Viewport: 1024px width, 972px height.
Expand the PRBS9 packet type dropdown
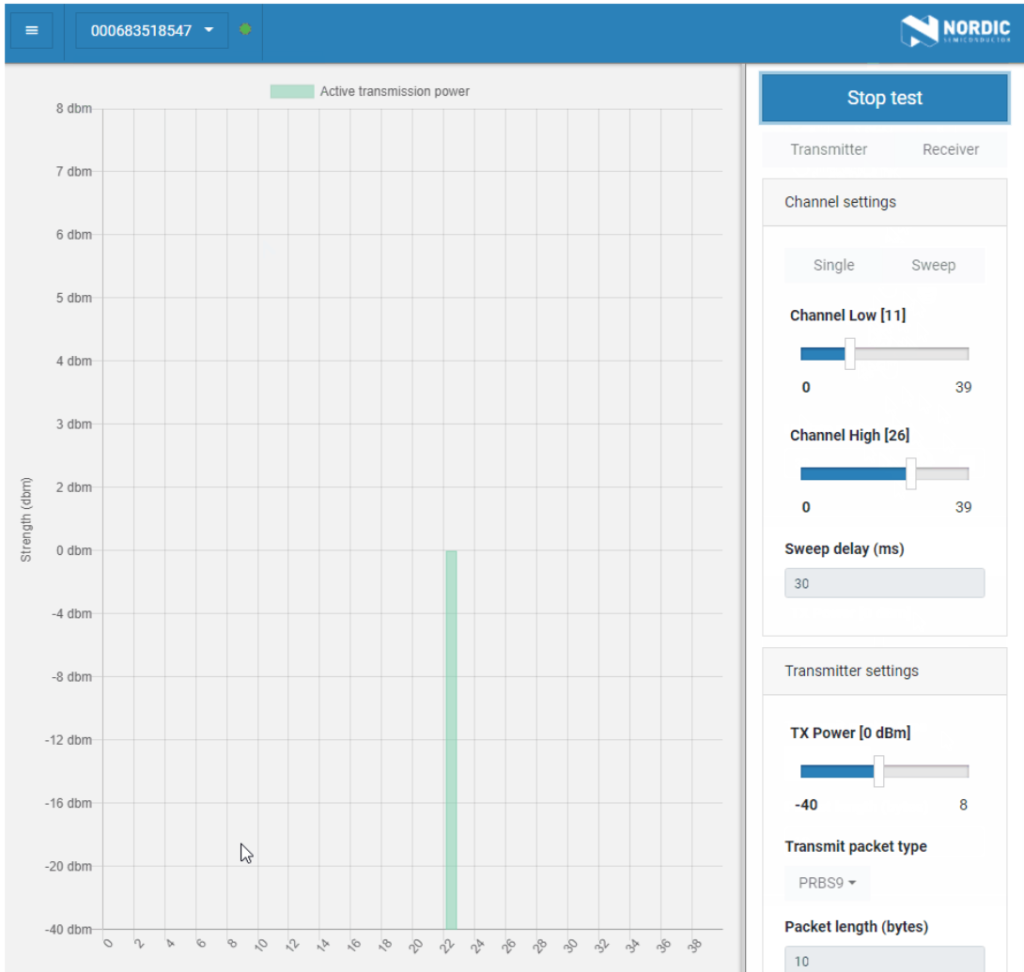coord(827,884)
